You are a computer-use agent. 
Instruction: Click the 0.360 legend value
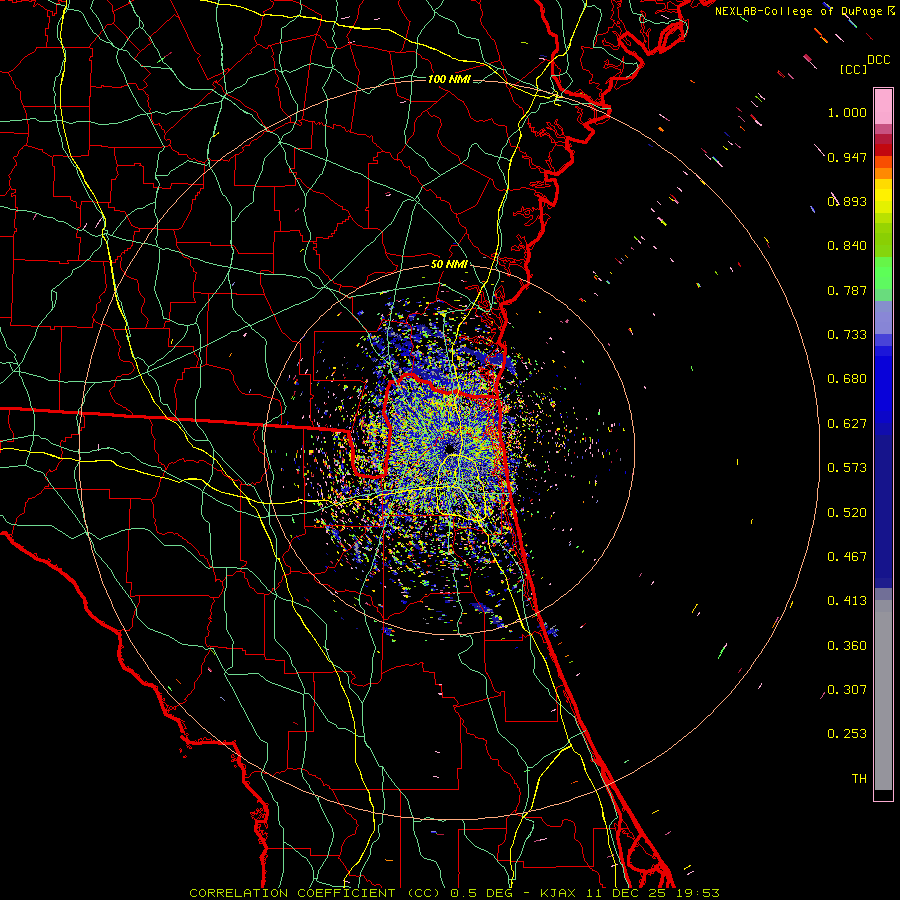tap(847, 646)
